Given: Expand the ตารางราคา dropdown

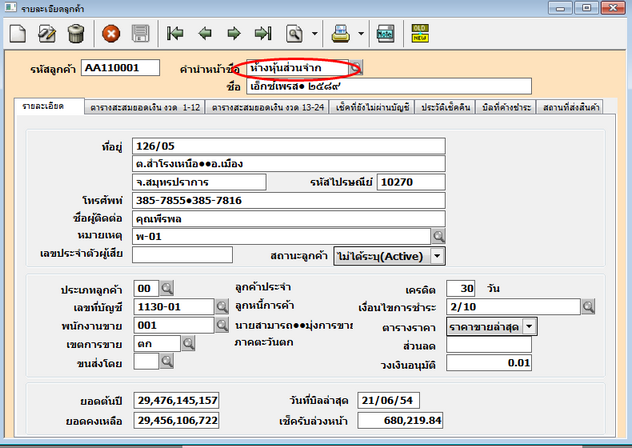Looking at the screenshot, I should (530, 325).
